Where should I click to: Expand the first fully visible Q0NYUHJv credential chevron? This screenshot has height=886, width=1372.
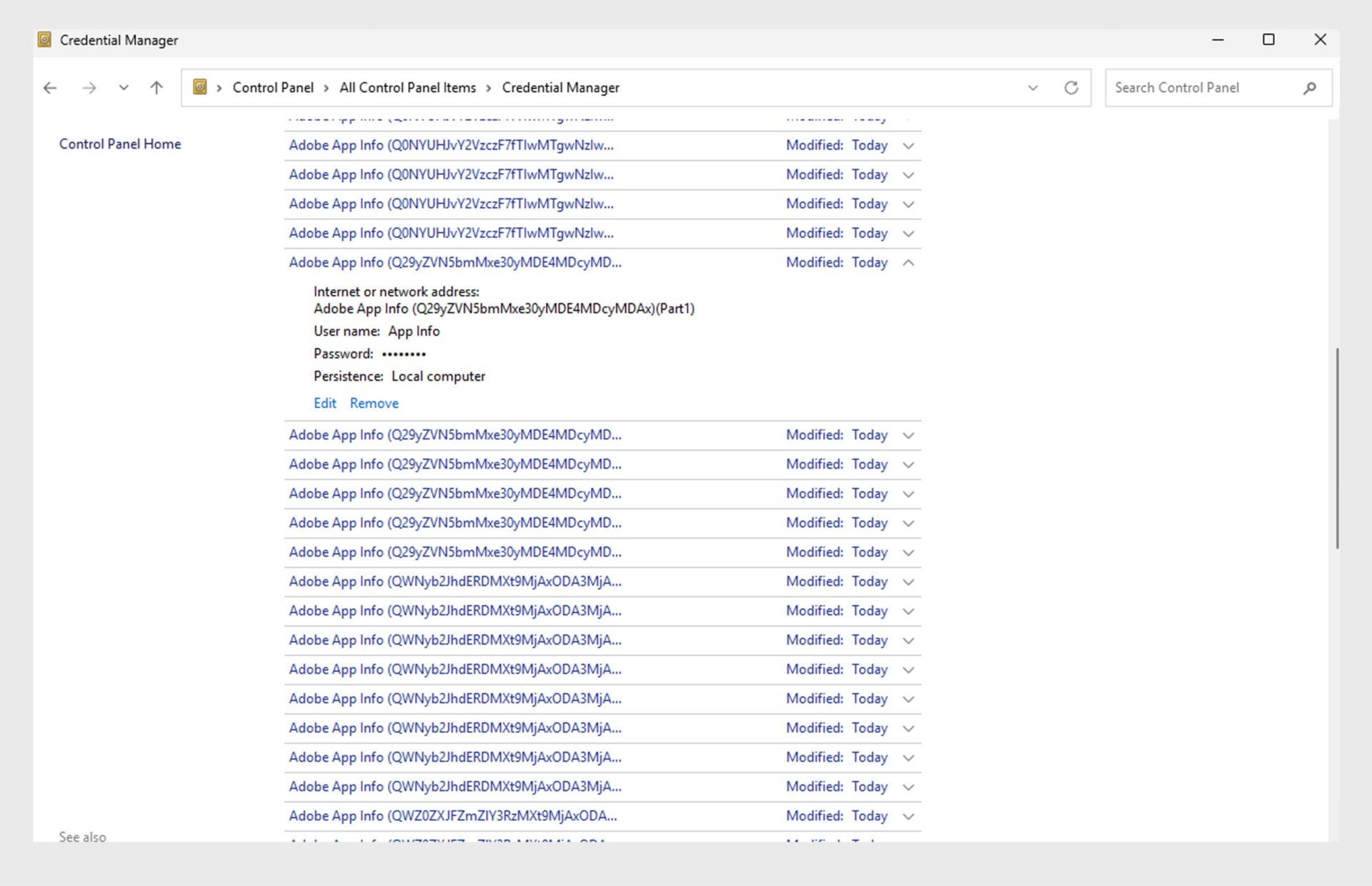908,146
